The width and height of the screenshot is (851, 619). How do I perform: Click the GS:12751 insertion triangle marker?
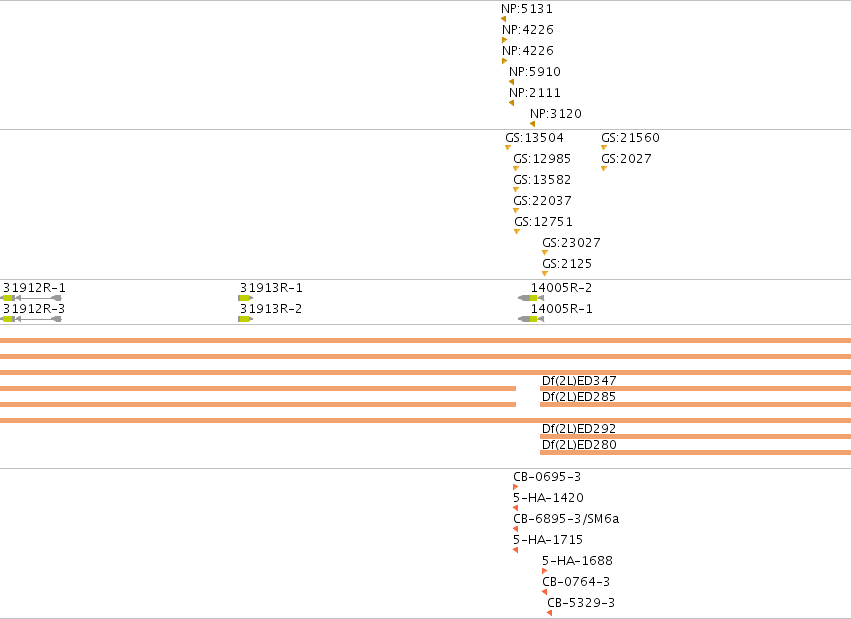tap(517, 232)
